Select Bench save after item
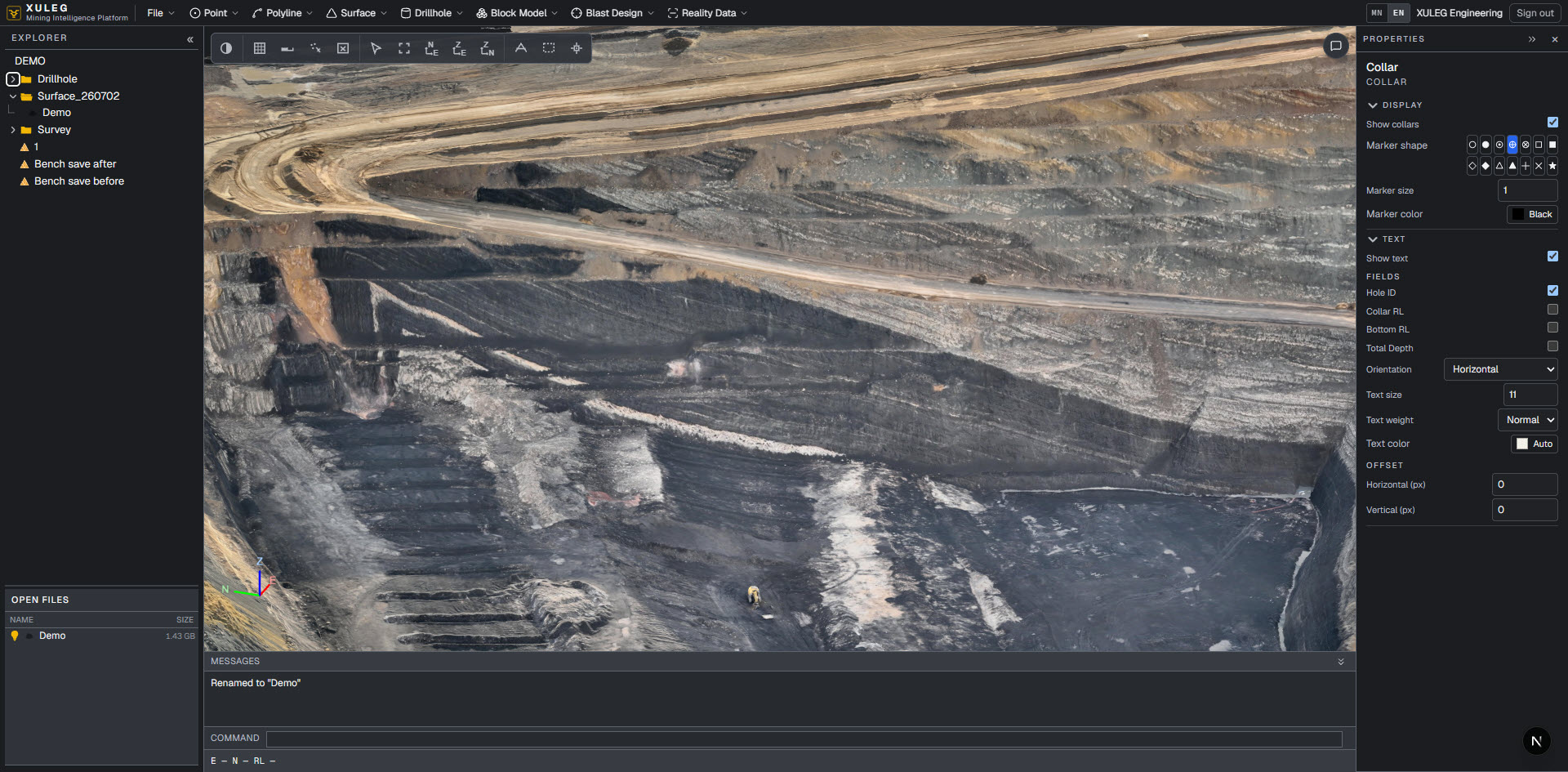The height and width of the screenshot is (772, 1568). pyautogui.click(x=75, y=164)
